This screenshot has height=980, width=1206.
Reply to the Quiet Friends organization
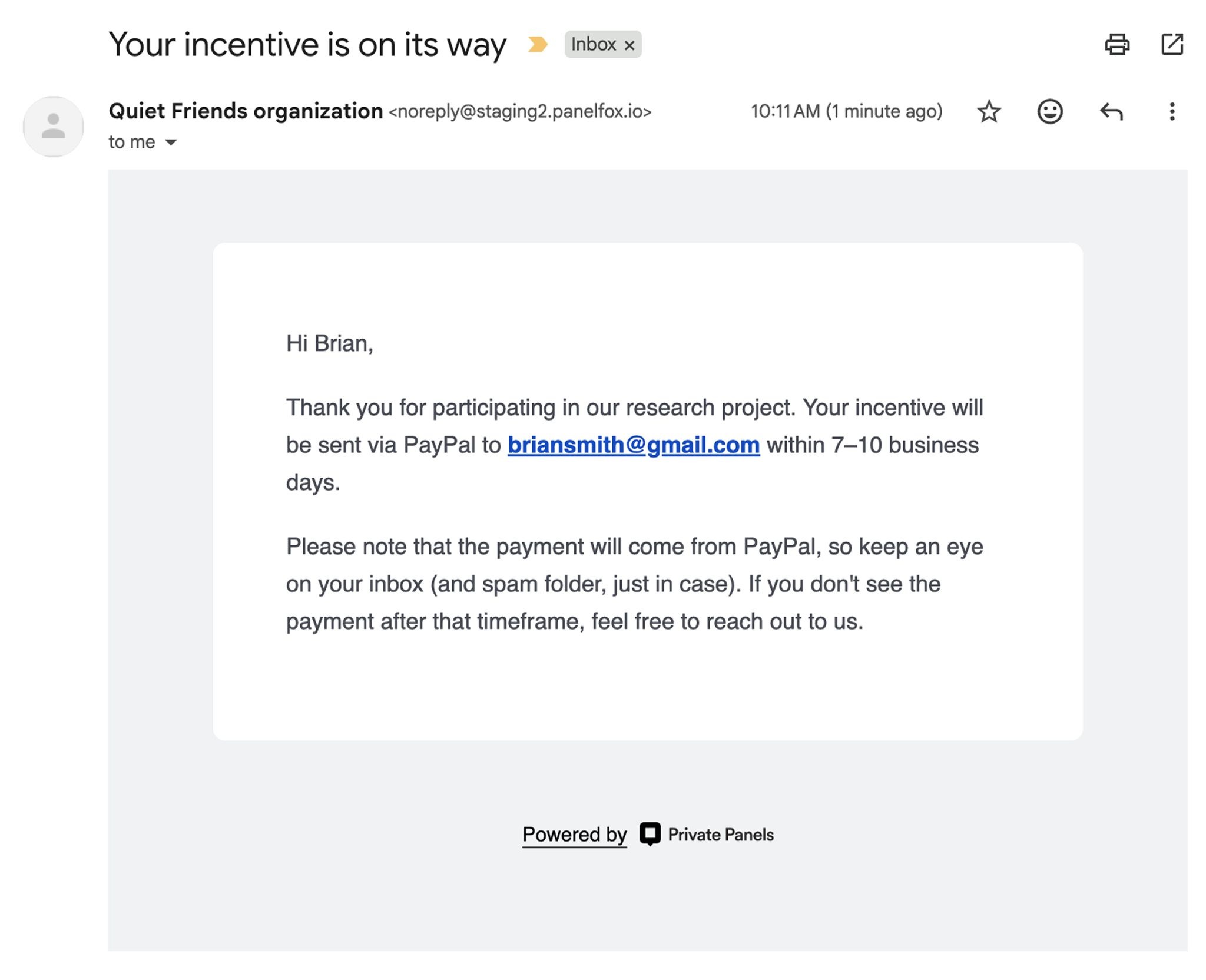[1111, 111]
